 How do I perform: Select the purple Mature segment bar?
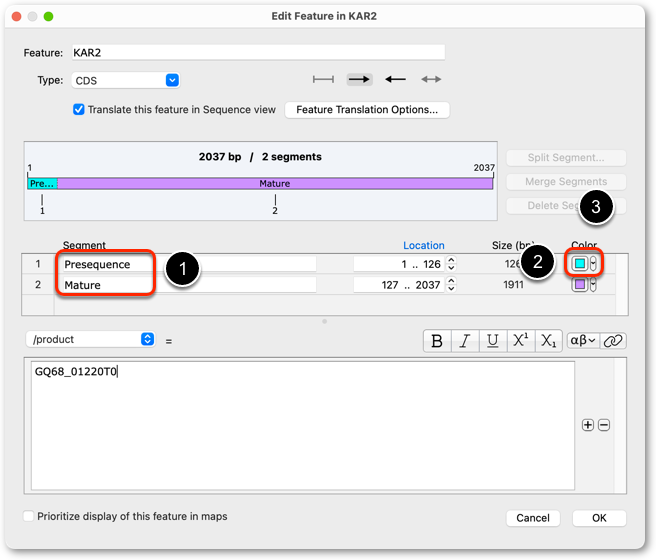[275, 184]
